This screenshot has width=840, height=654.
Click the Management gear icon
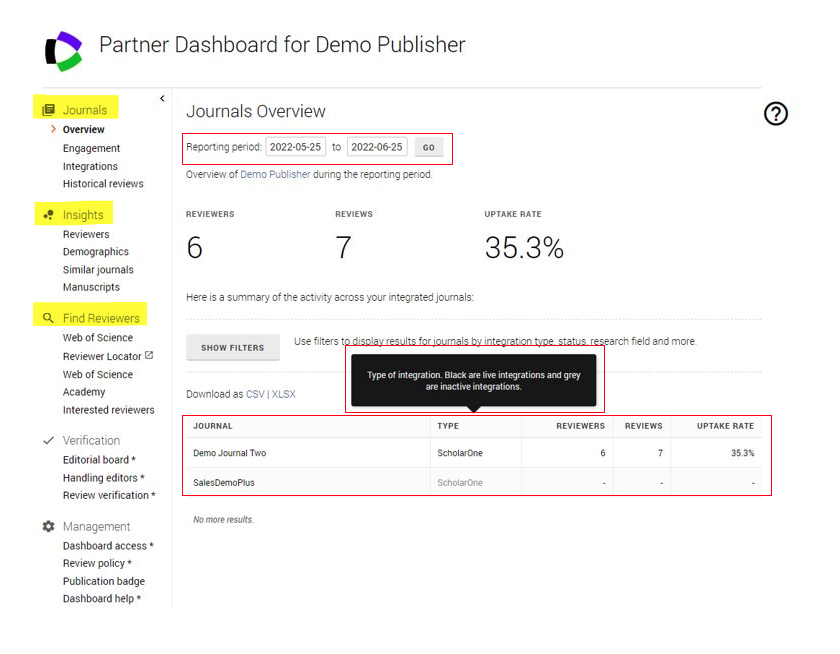click(x=48, y=527)
